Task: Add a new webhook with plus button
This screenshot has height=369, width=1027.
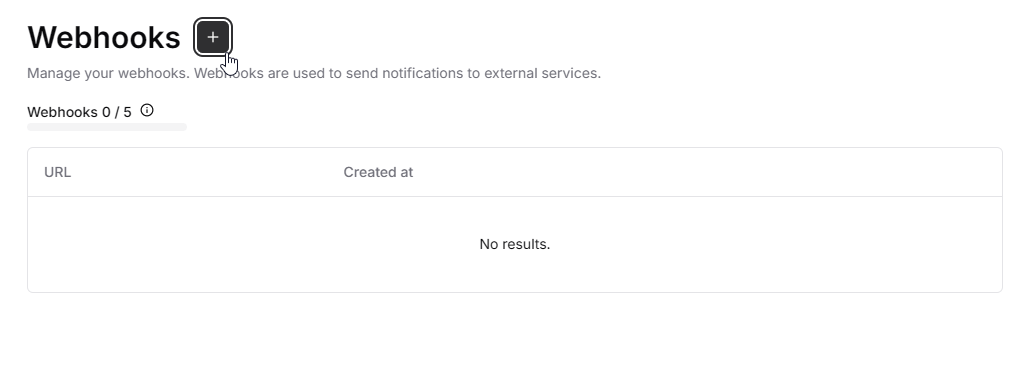Action: click(213, 37)
